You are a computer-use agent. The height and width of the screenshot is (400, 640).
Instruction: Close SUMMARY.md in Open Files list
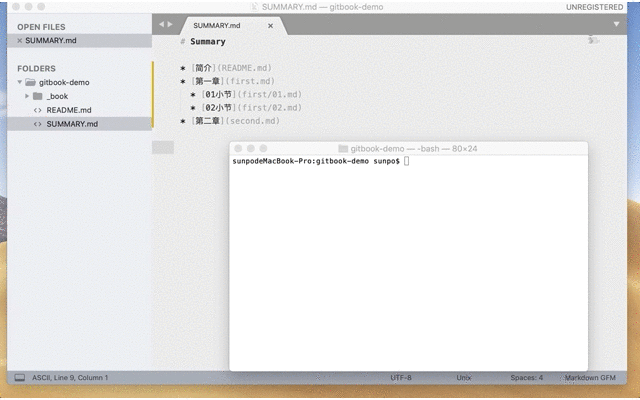(x=19, y=40)
